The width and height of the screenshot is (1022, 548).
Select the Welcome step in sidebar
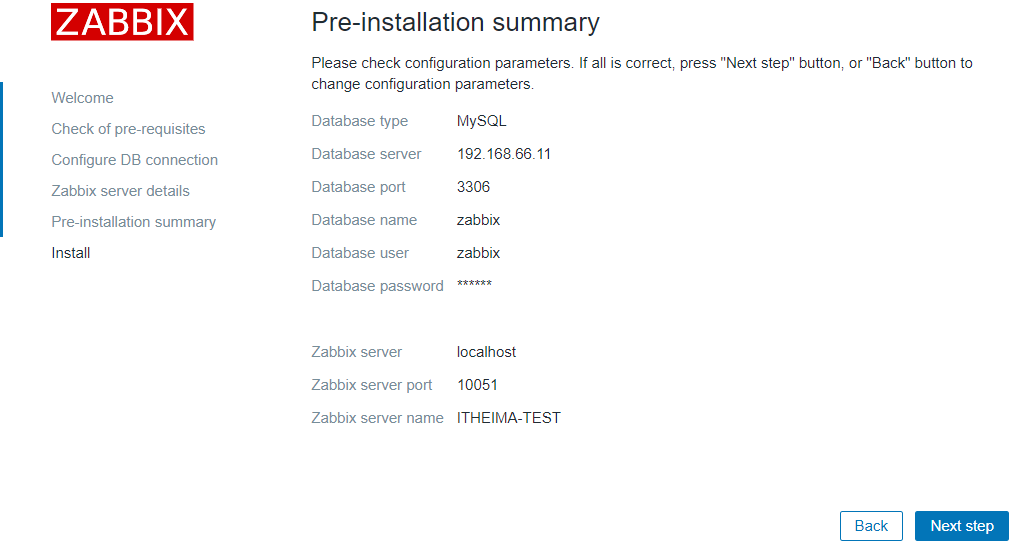click(82, 98)
